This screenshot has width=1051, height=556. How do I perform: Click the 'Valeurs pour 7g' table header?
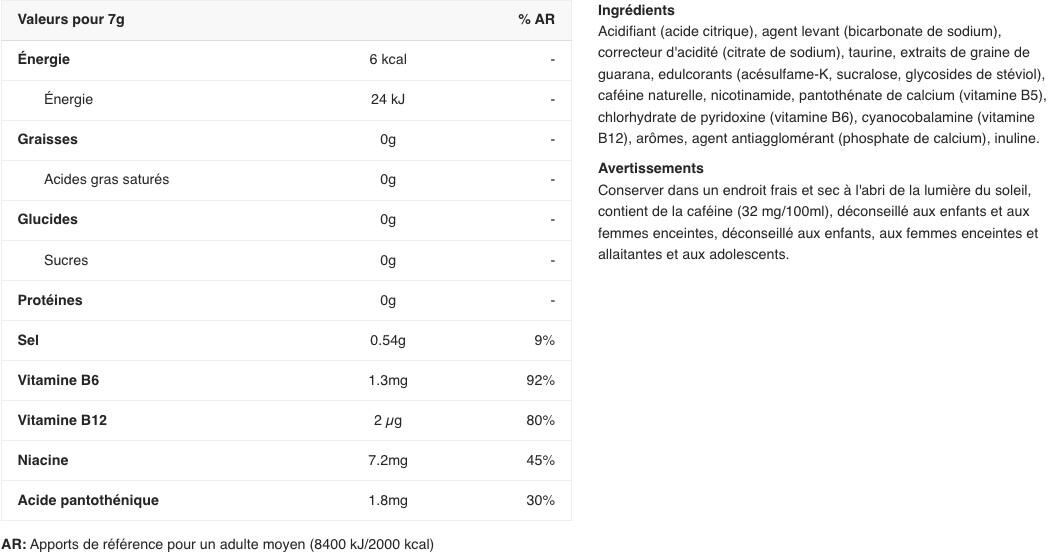click(x=71, y=19)
